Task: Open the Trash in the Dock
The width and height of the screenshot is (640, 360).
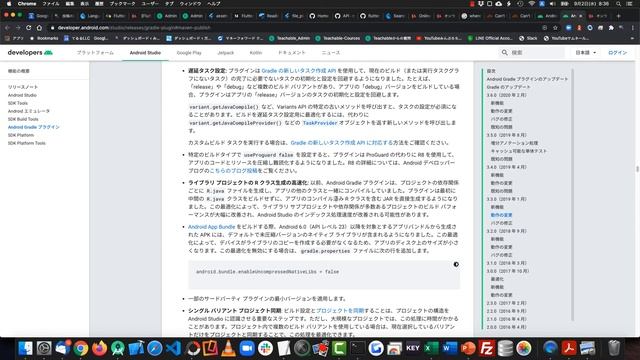Action: pos(614,348)
